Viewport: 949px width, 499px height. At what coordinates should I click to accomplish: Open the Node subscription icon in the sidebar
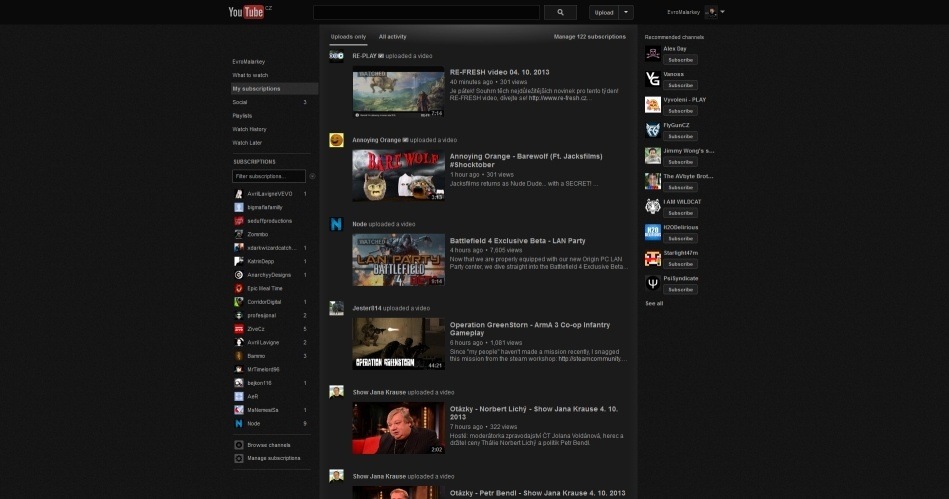click(x=238, y=423)
